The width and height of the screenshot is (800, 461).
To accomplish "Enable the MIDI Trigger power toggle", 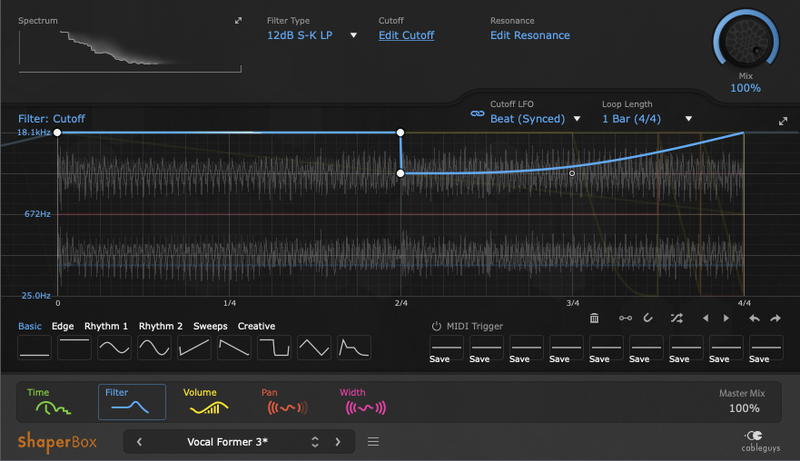I will [436, 326].
